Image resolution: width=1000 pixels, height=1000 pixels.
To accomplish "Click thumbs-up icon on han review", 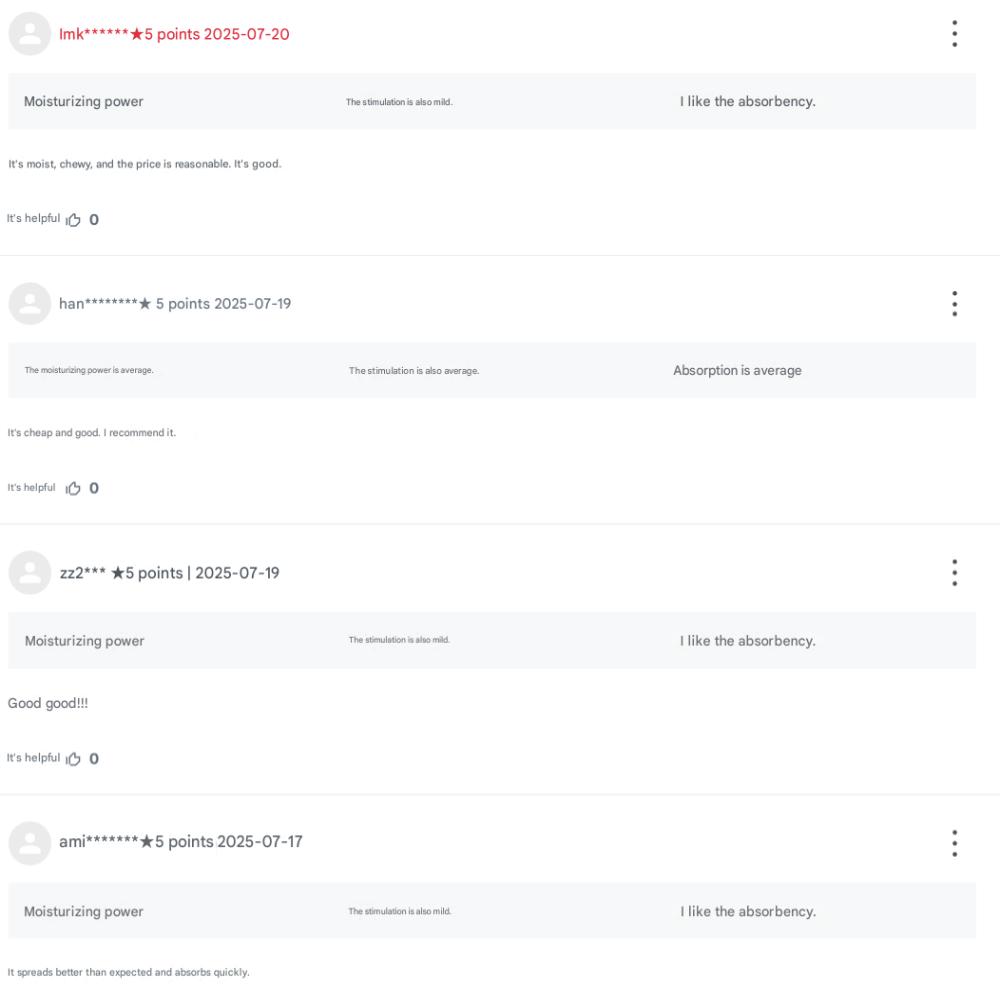I will click(x=75, y=488).
